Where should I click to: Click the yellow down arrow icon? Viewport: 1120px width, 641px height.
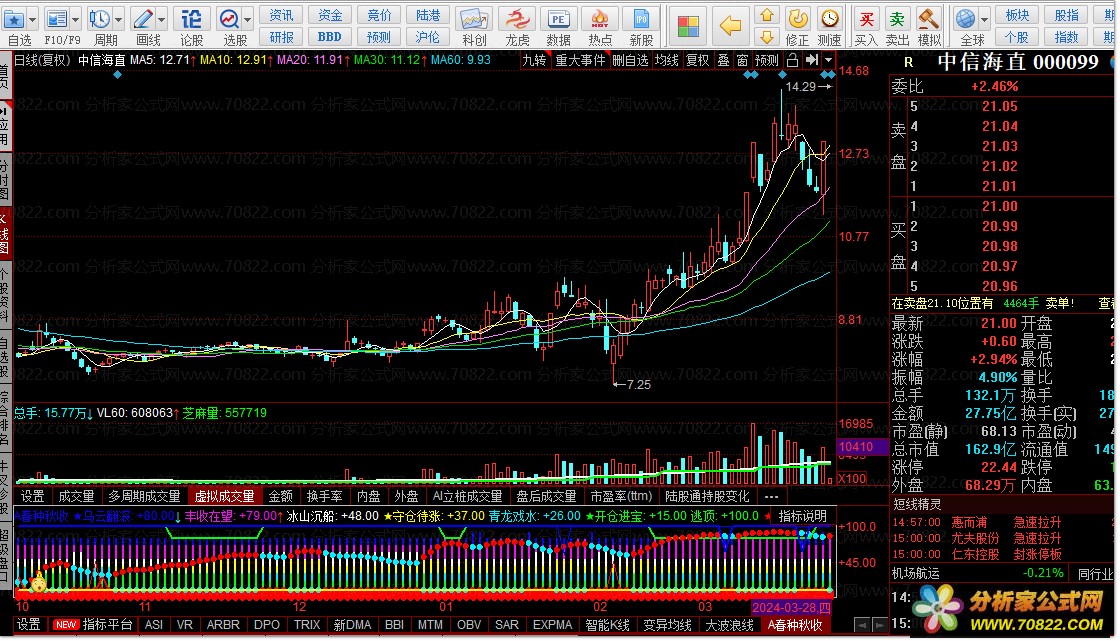tap(766, 36)
